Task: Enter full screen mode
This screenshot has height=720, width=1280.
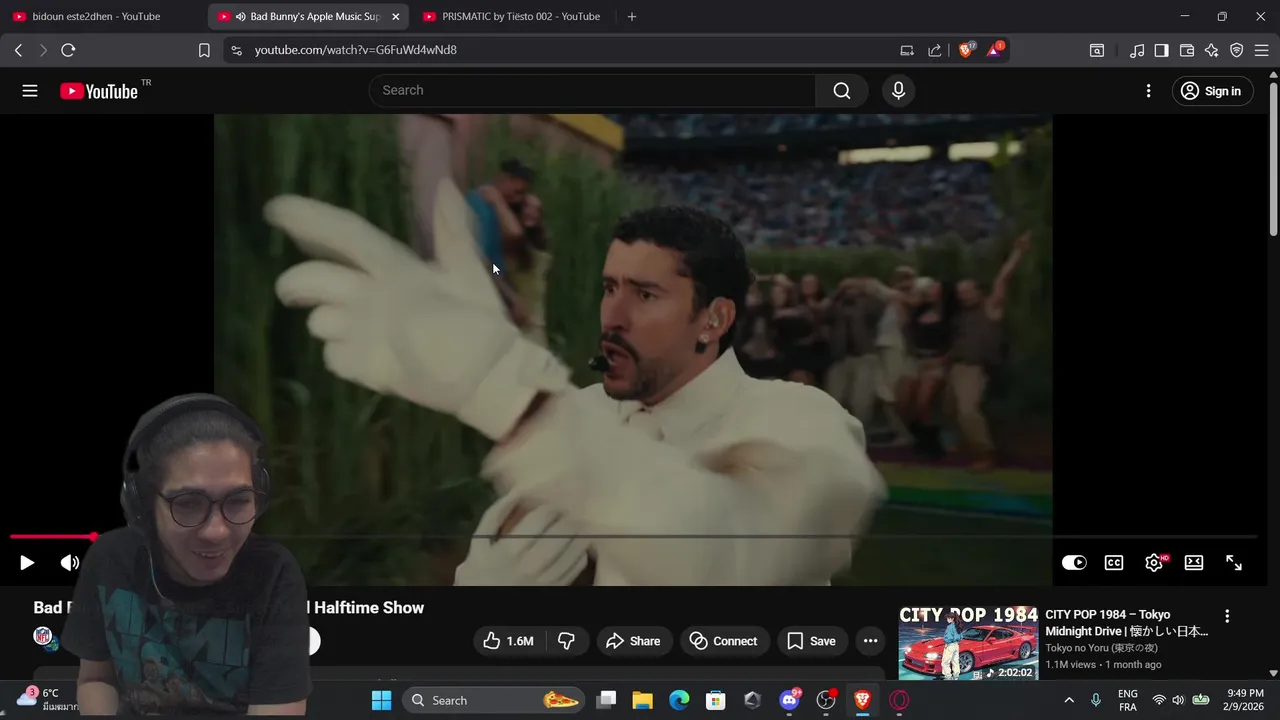Action: point(1234,563)
